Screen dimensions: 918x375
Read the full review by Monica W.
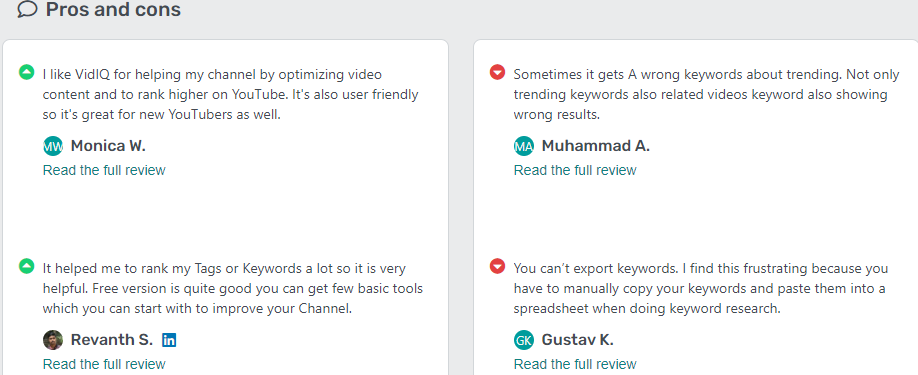(x=104, y=170)
